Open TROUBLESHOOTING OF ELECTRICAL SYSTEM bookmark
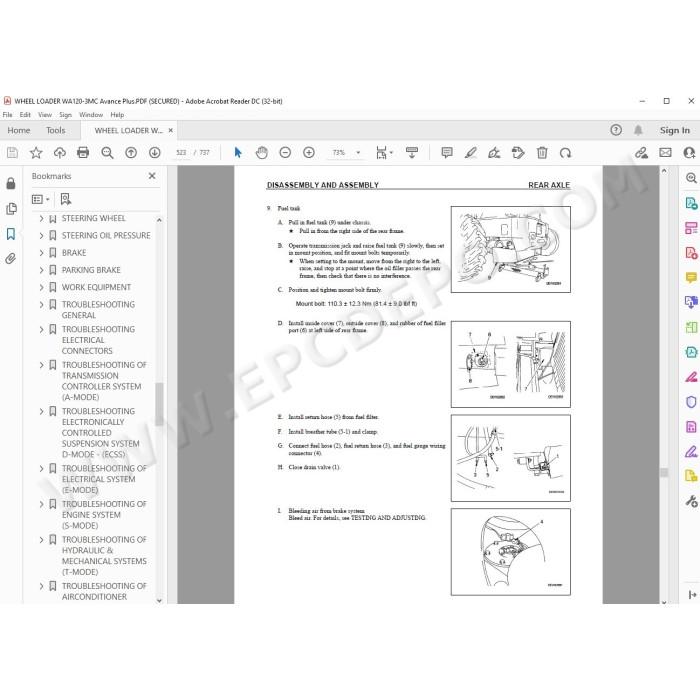The width and height of the screenshot is (700, 700). click(x=104, y=479)
